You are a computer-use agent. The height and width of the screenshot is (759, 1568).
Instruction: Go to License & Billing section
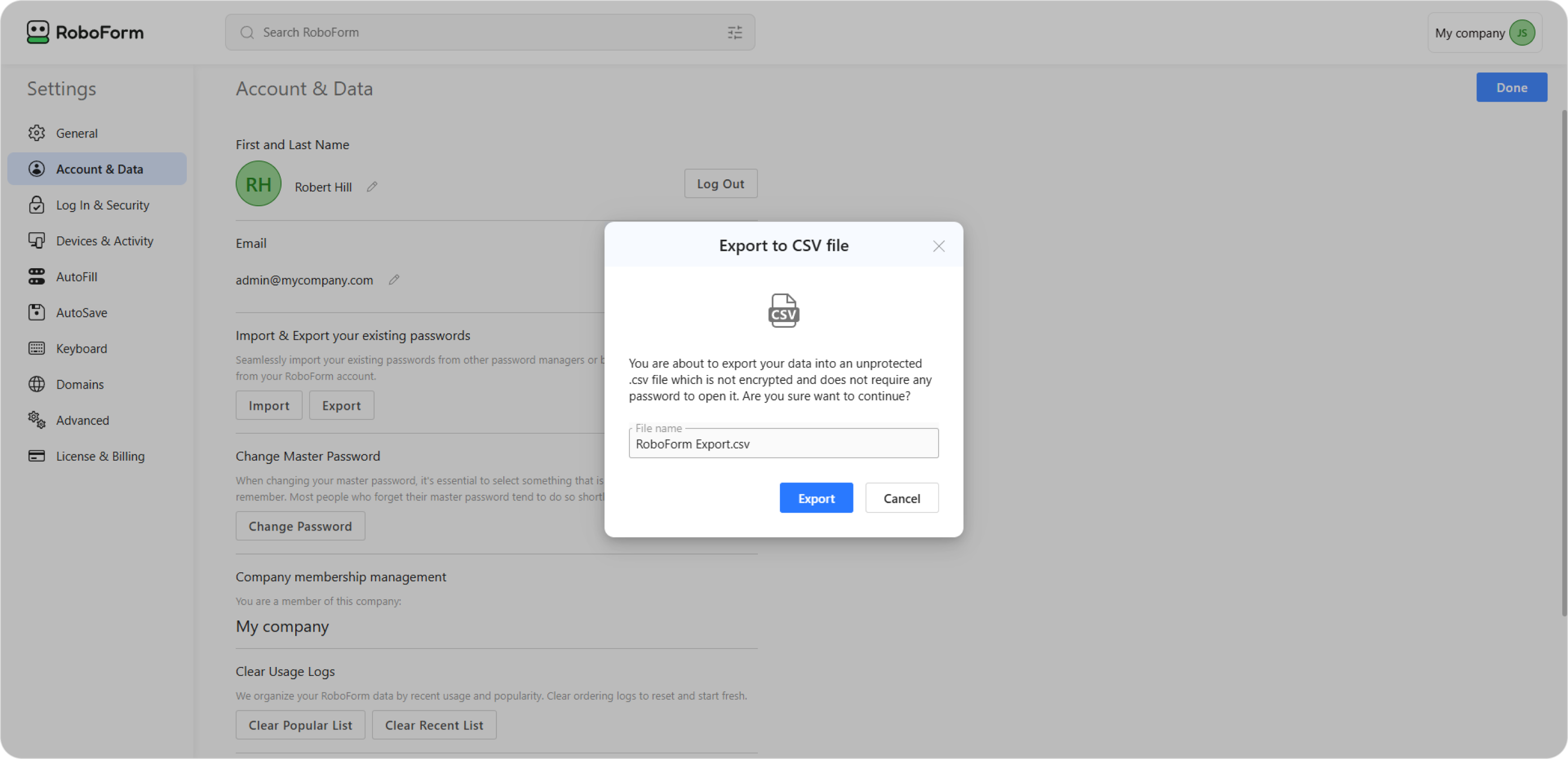point(97,455)
